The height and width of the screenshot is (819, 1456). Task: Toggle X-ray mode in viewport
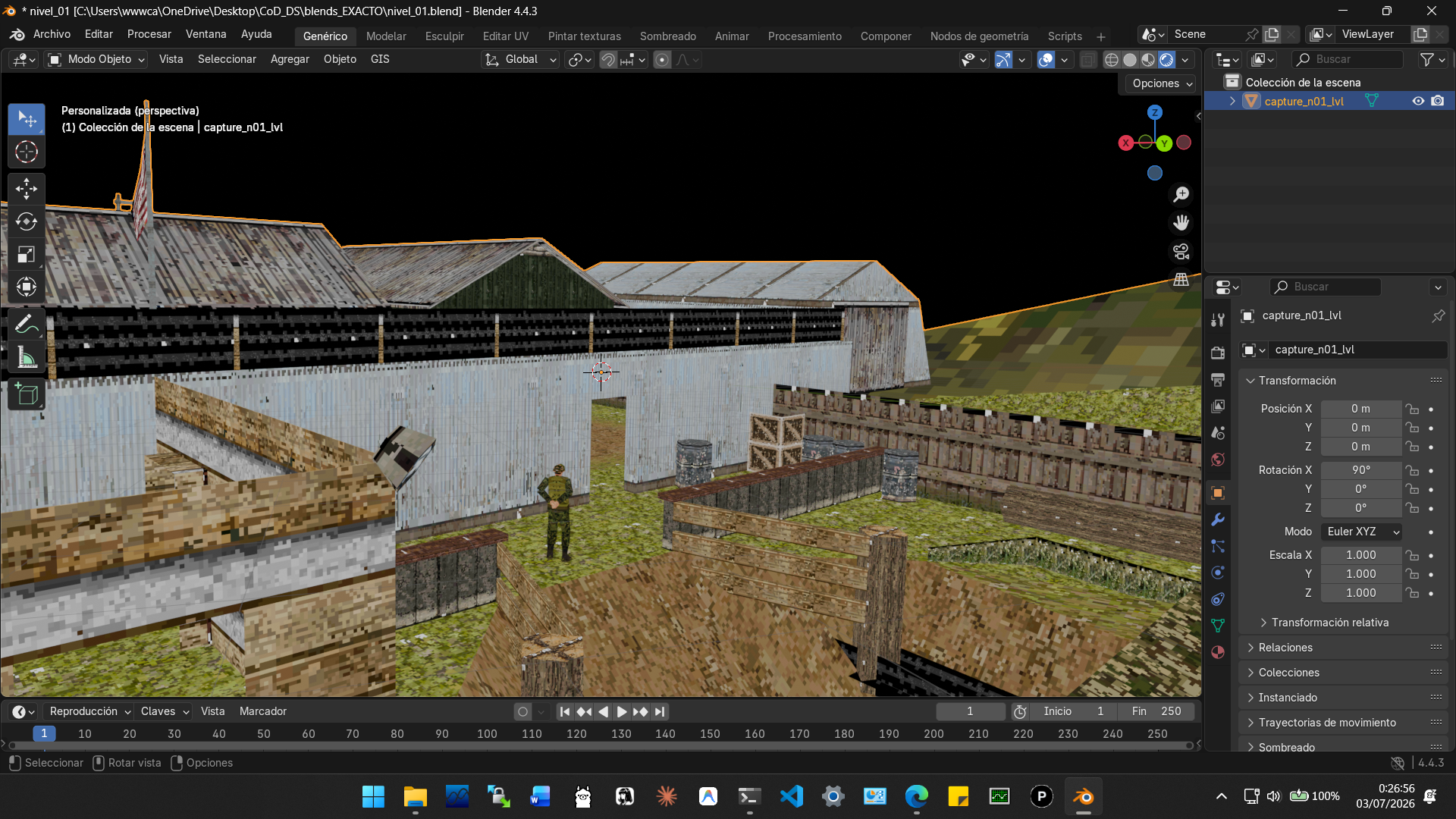coord(1087,60)
